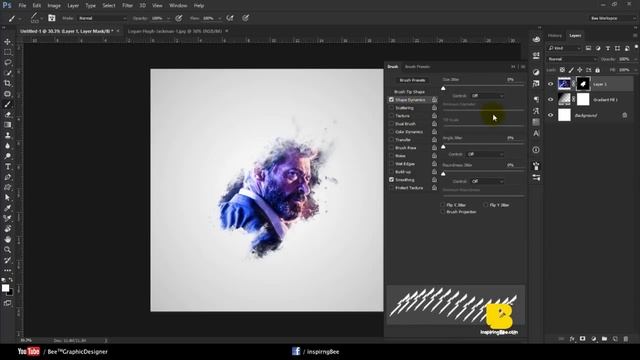640x360 pixels.
Task: Select the Lasso tool
Action: (x=7, y=62)
